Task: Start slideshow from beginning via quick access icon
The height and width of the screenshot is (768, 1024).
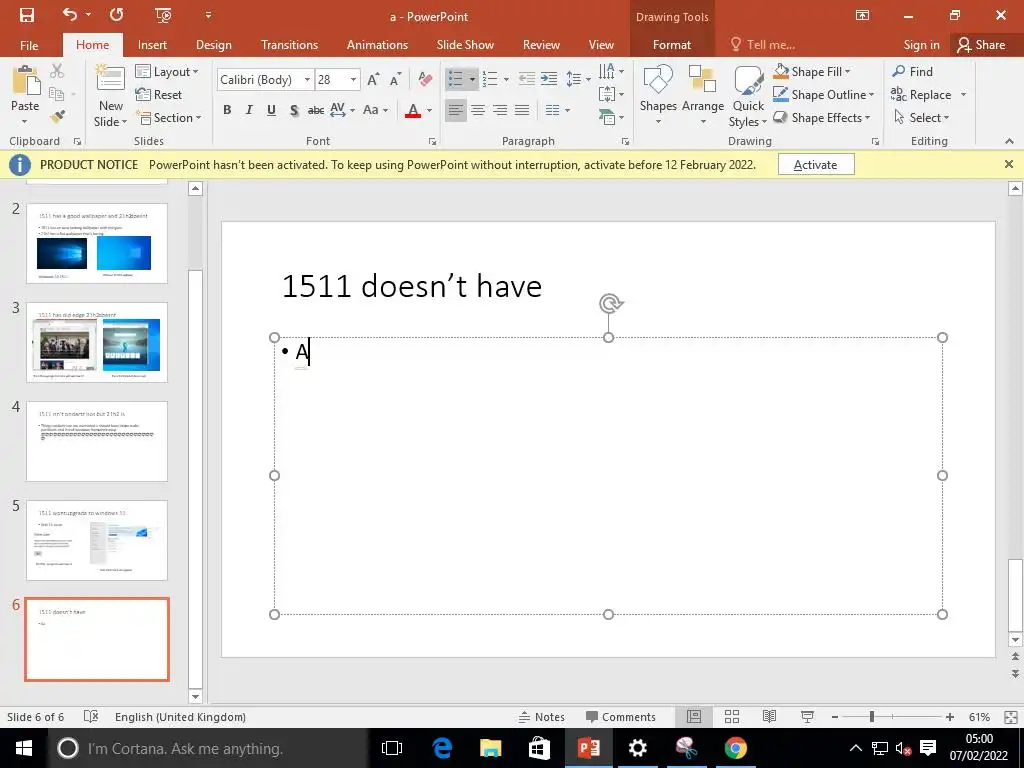Action: pyautogui.click(x=163, y=15)
